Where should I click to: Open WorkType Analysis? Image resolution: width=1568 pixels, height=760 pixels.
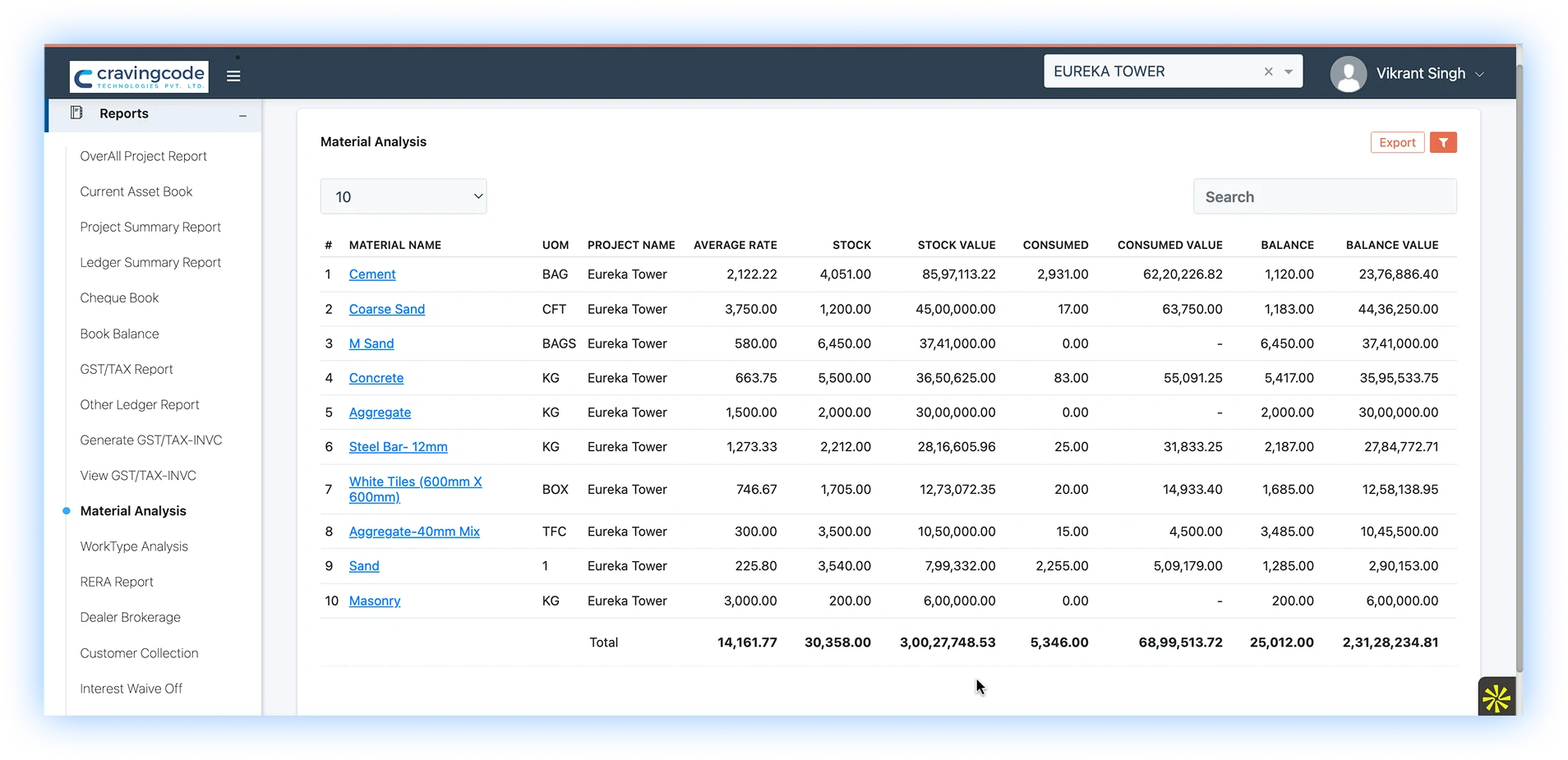pos(134,546)
